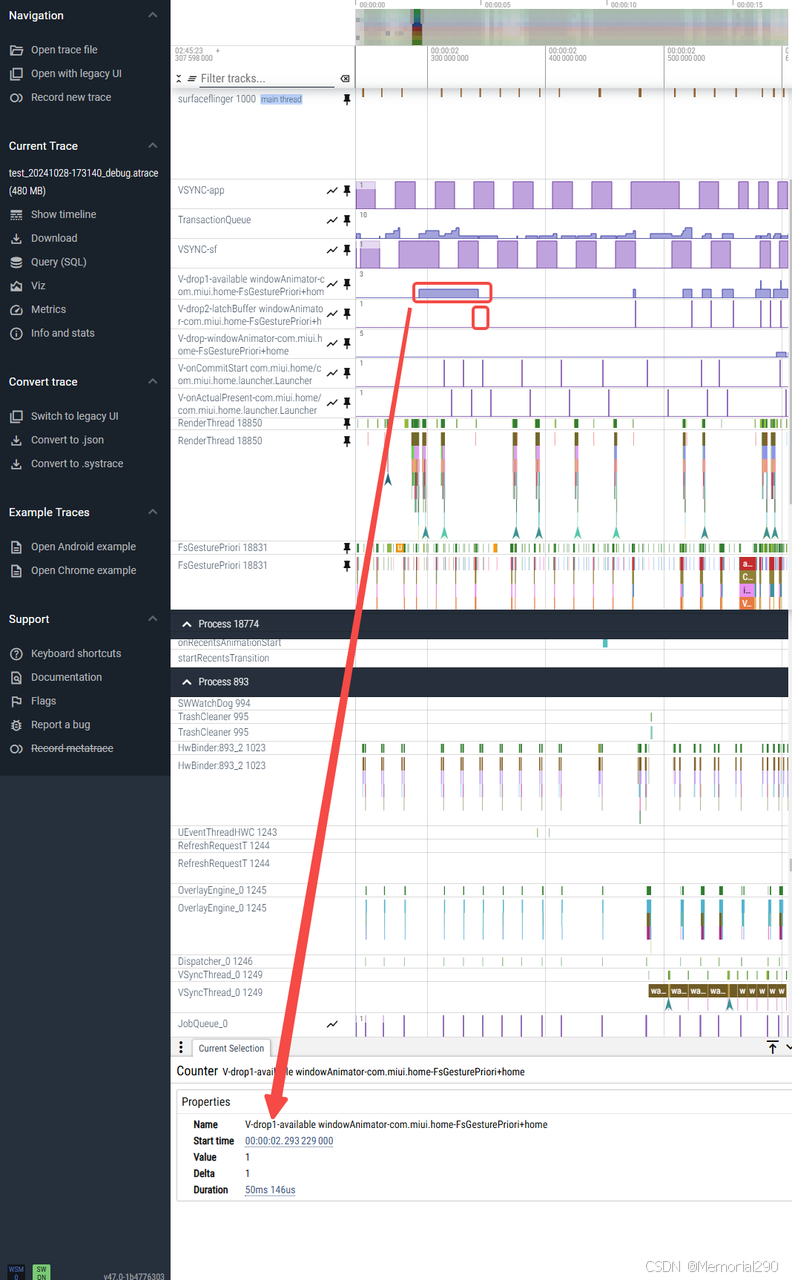Unpin the surfaceflinger 1000 track
The image size is (792, 1280).
(347, 100)
